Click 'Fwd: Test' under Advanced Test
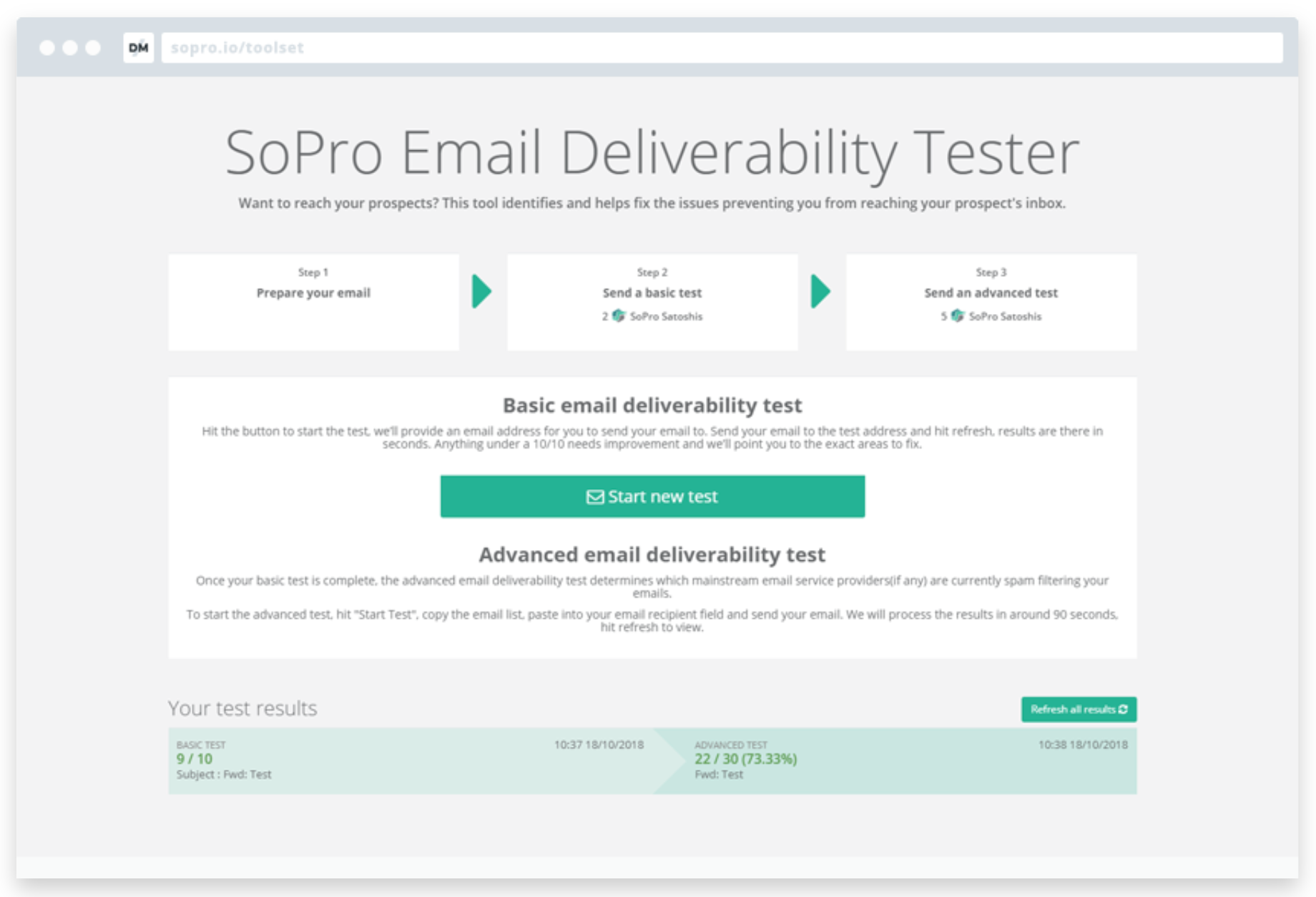1316x897 pixels. pyautogui.click(x=719, y=775)
